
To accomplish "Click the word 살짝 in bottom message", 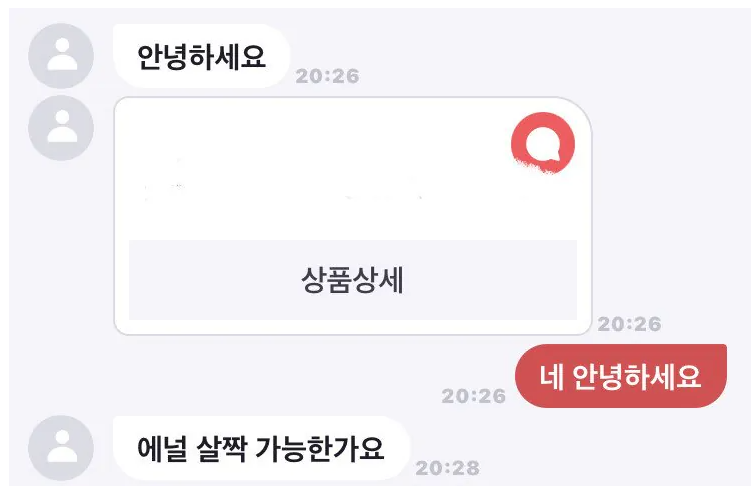I will 221,449.
